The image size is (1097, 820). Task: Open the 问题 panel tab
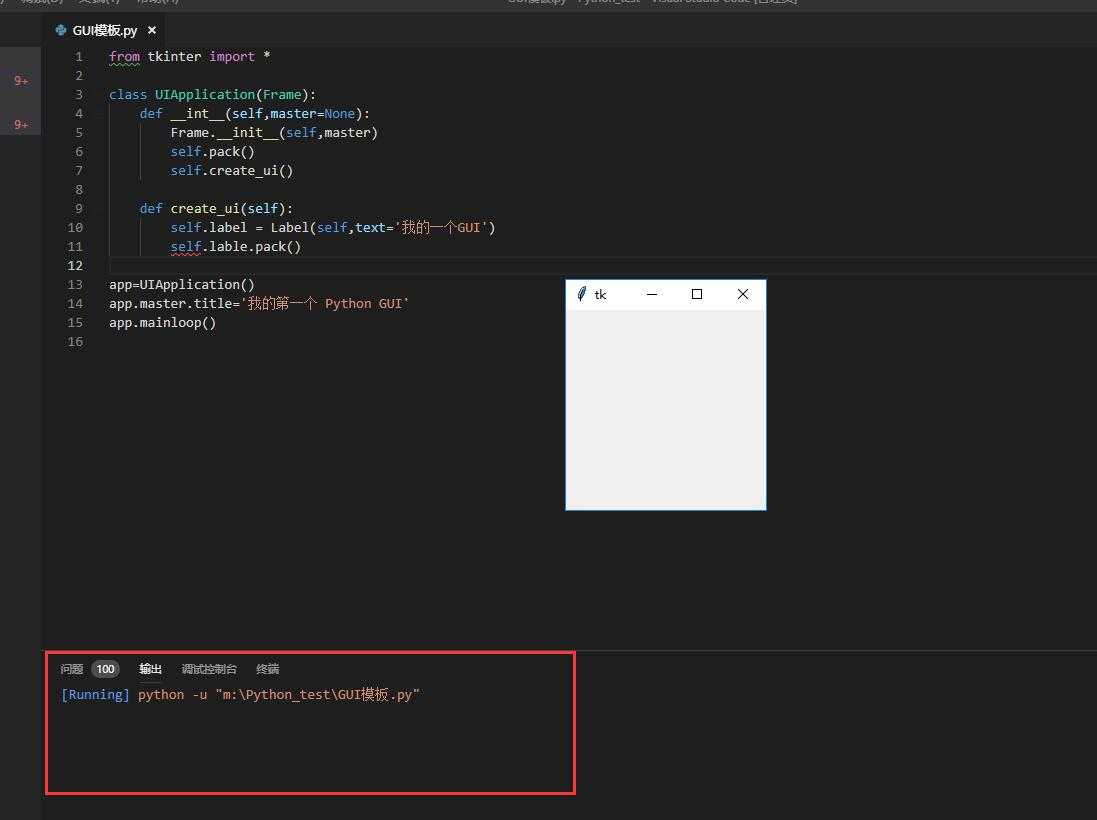[71, 669]
